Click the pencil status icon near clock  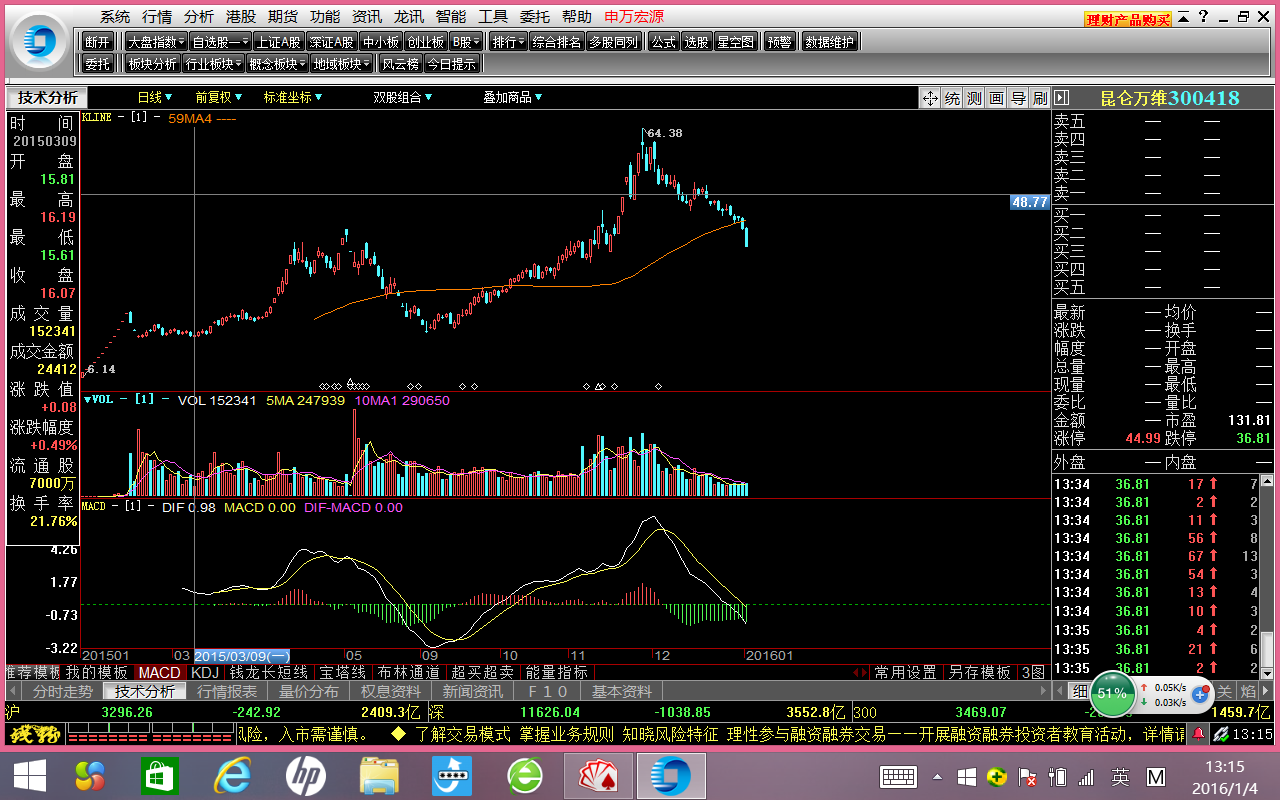click(x=1221, y=735)
